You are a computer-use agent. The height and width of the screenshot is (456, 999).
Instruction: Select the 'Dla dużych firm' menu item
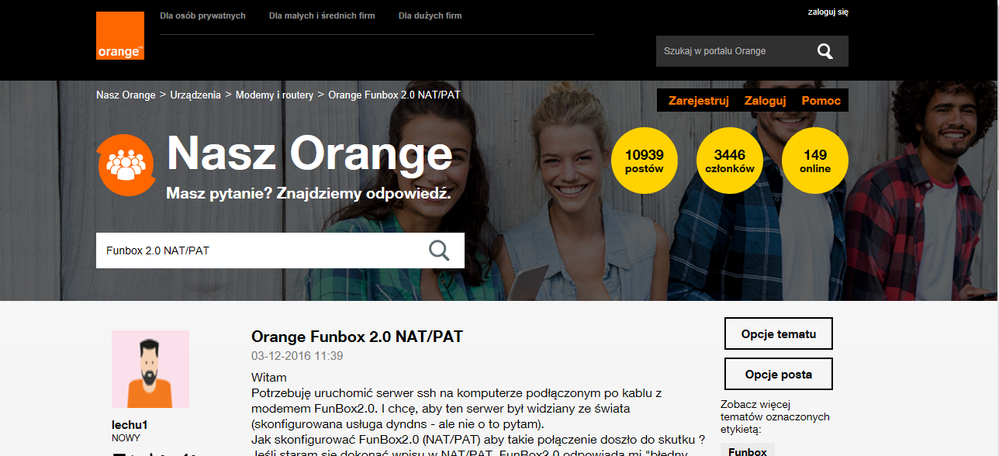click(x=430, y=16)
